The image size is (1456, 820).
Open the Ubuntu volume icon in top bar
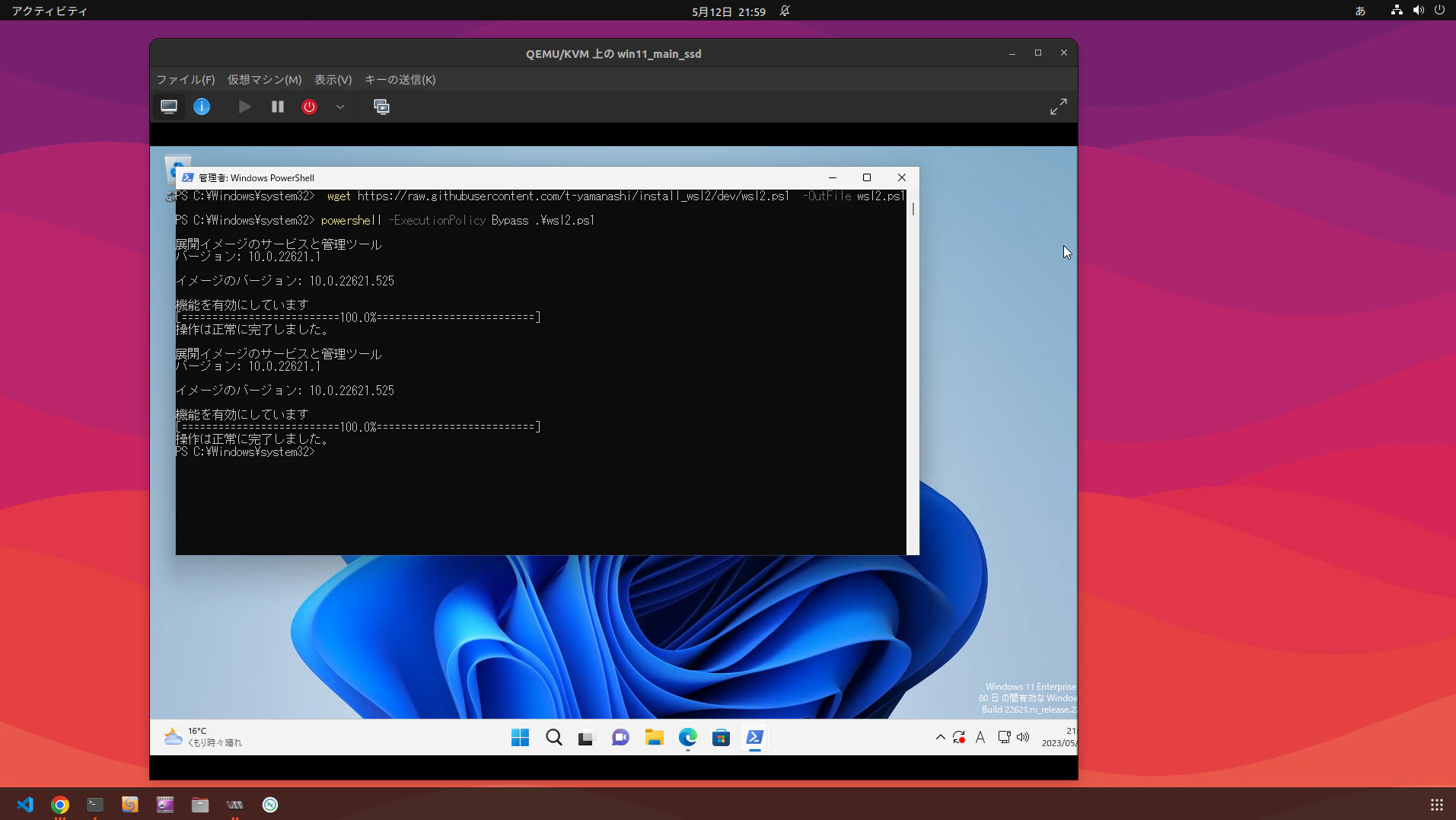1418,11
